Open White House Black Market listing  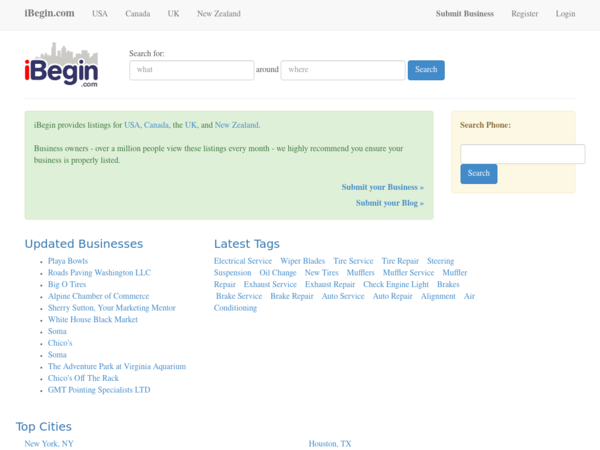click(93, 320)
